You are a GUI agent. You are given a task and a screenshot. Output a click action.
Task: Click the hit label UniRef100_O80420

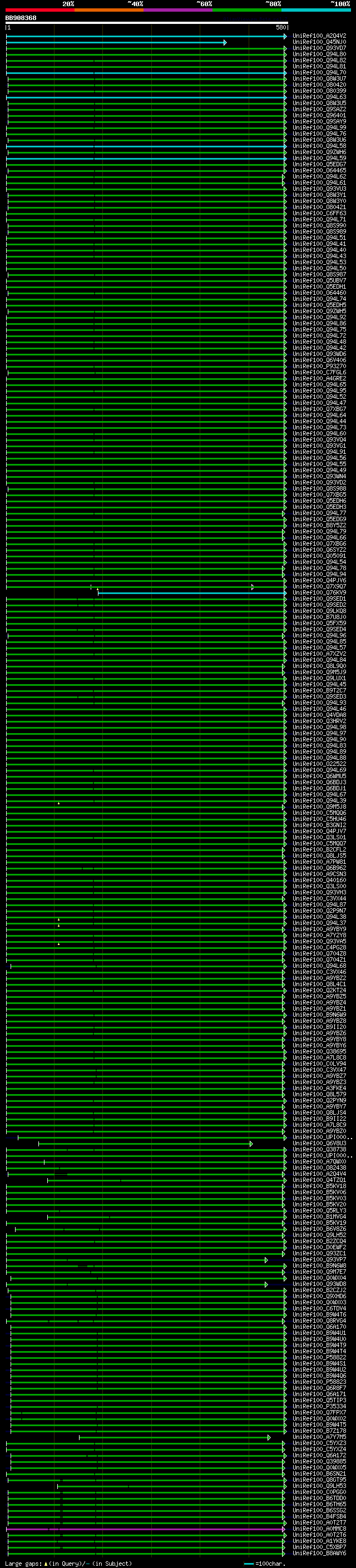[319, 85]
